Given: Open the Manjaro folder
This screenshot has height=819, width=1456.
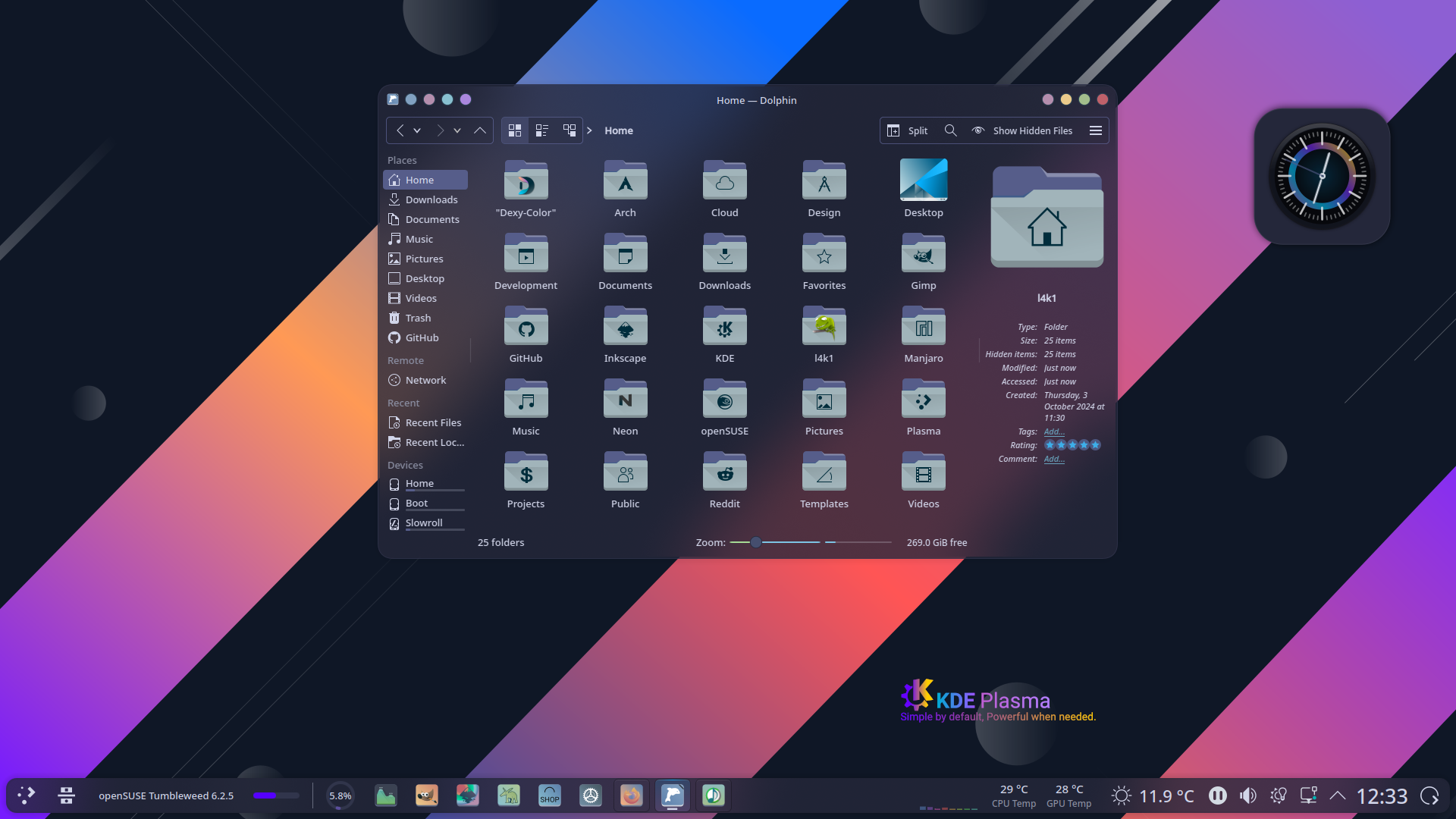Looking at the screenshot, I should click(x=923, y=334).
